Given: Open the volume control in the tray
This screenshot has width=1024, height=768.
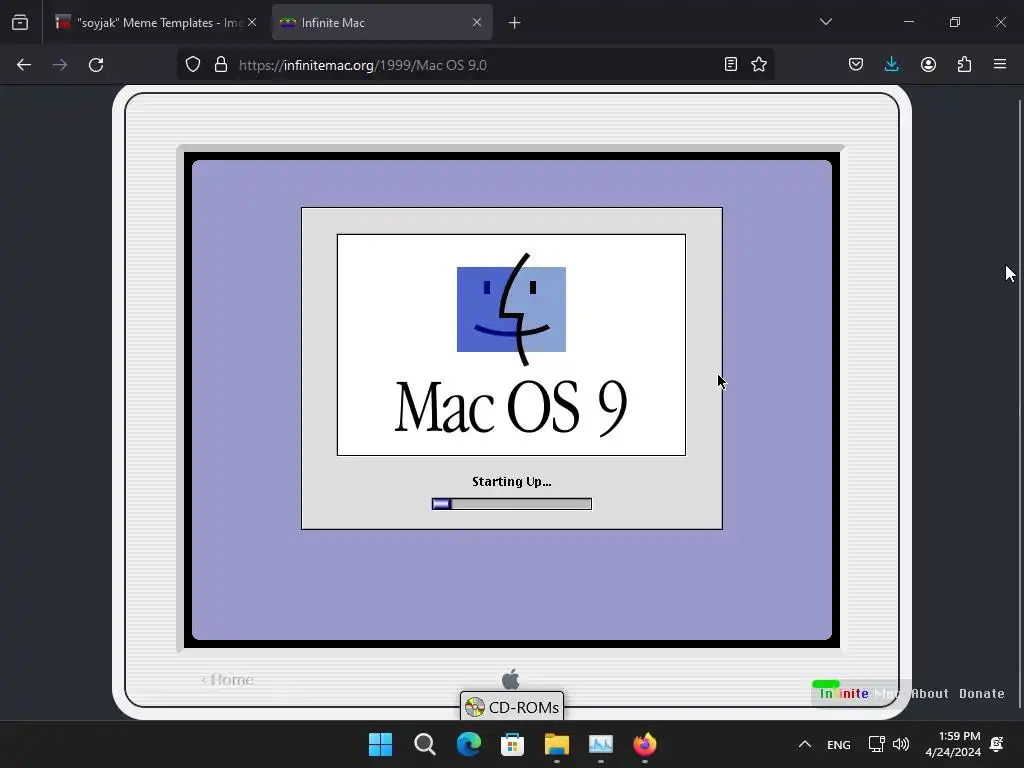Looking at the screenshot, I should point(901,744).
